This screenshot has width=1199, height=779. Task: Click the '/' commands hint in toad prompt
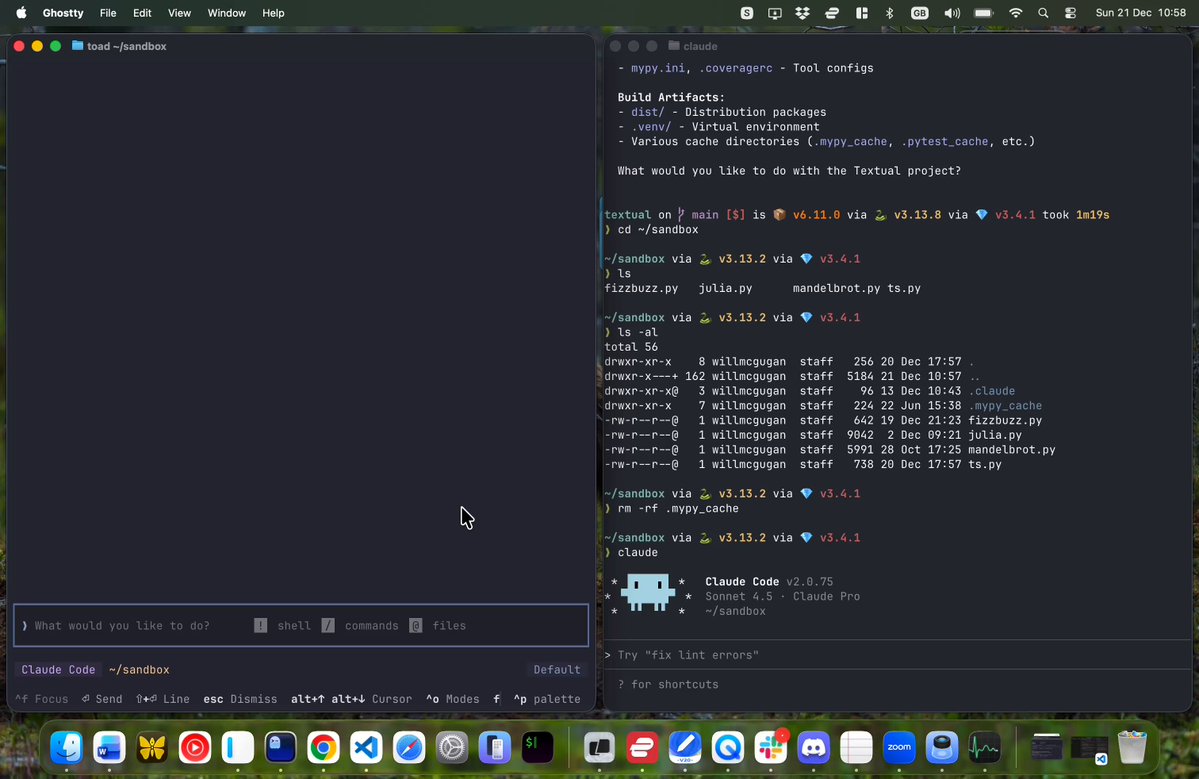pyautogui.click(x=328, y=625)
